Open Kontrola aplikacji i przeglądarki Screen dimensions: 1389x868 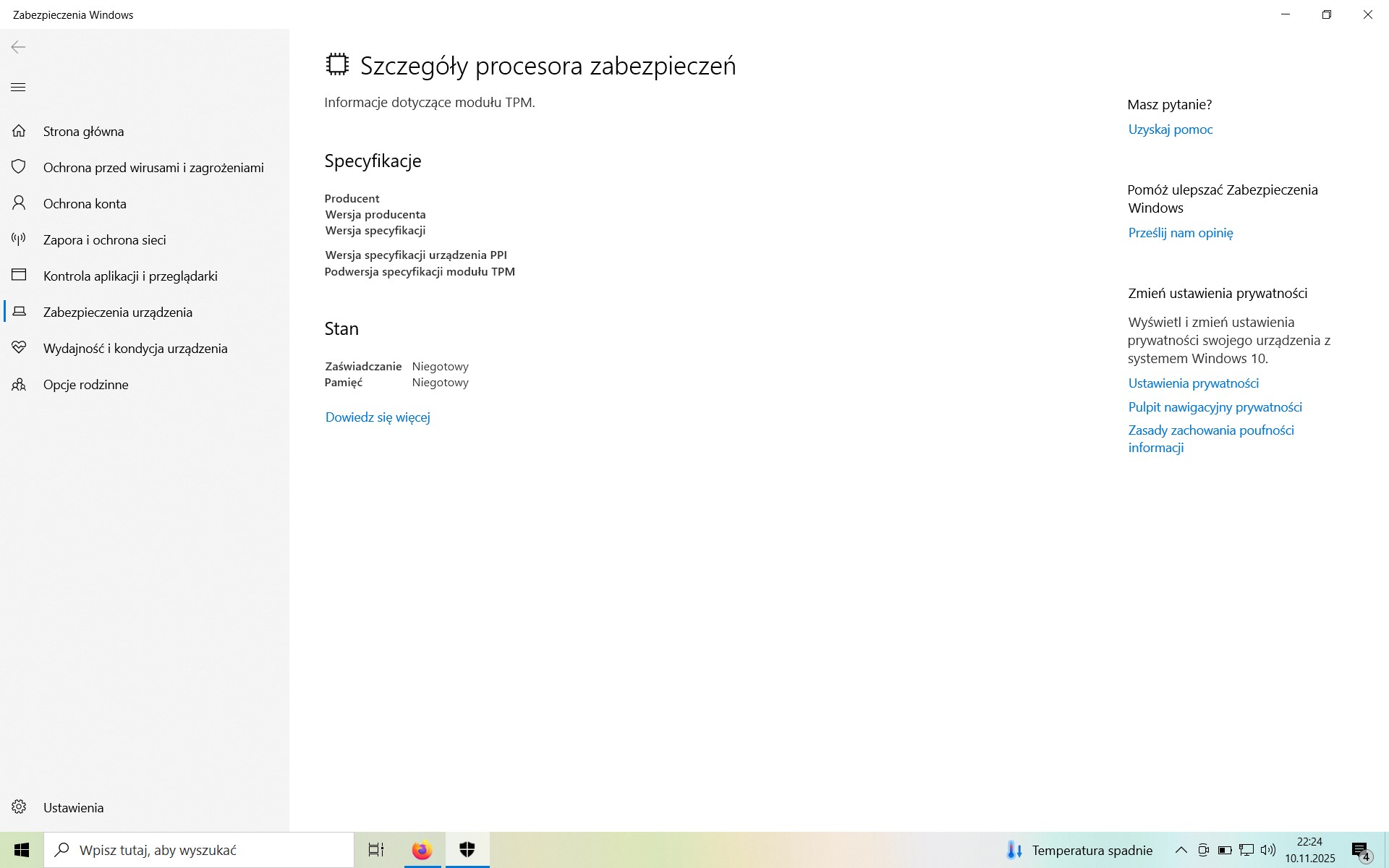click(x=130, y=276)
